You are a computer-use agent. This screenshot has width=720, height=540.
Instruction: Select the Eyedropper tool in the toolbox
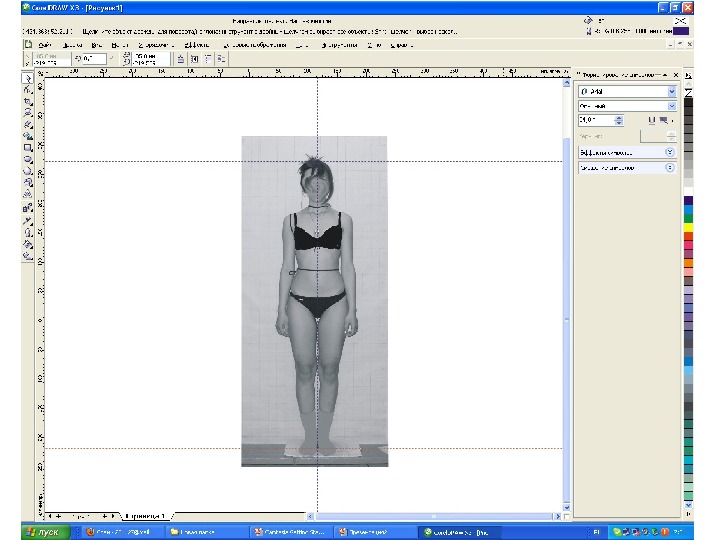(x=28, y=219)
